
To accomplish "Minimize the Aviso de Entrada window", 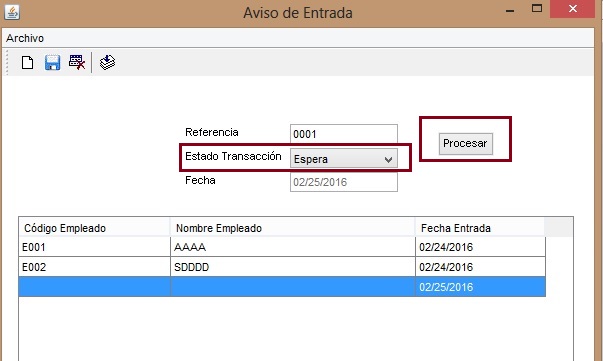I will [x=510, y=9].
